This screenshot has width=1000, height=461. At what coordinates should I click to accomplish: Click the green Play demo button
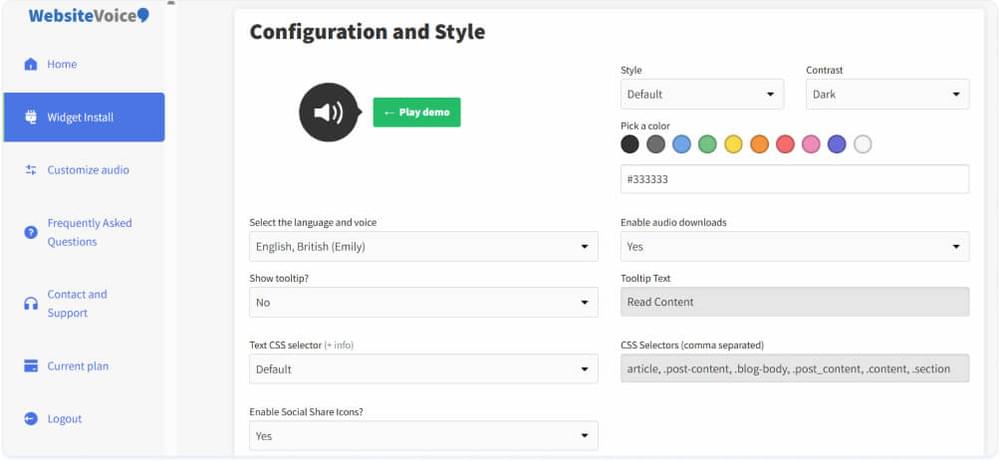click(x=416, y=112)
